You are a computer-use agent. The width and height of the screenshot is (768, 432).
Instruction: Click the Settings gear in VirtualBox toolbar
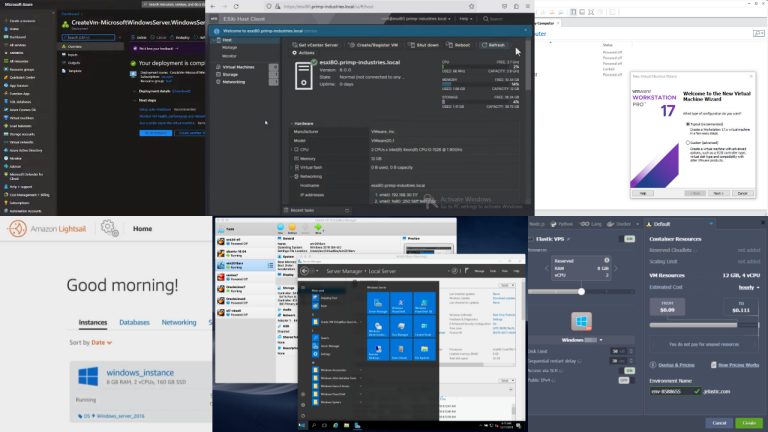click(292, 228)
